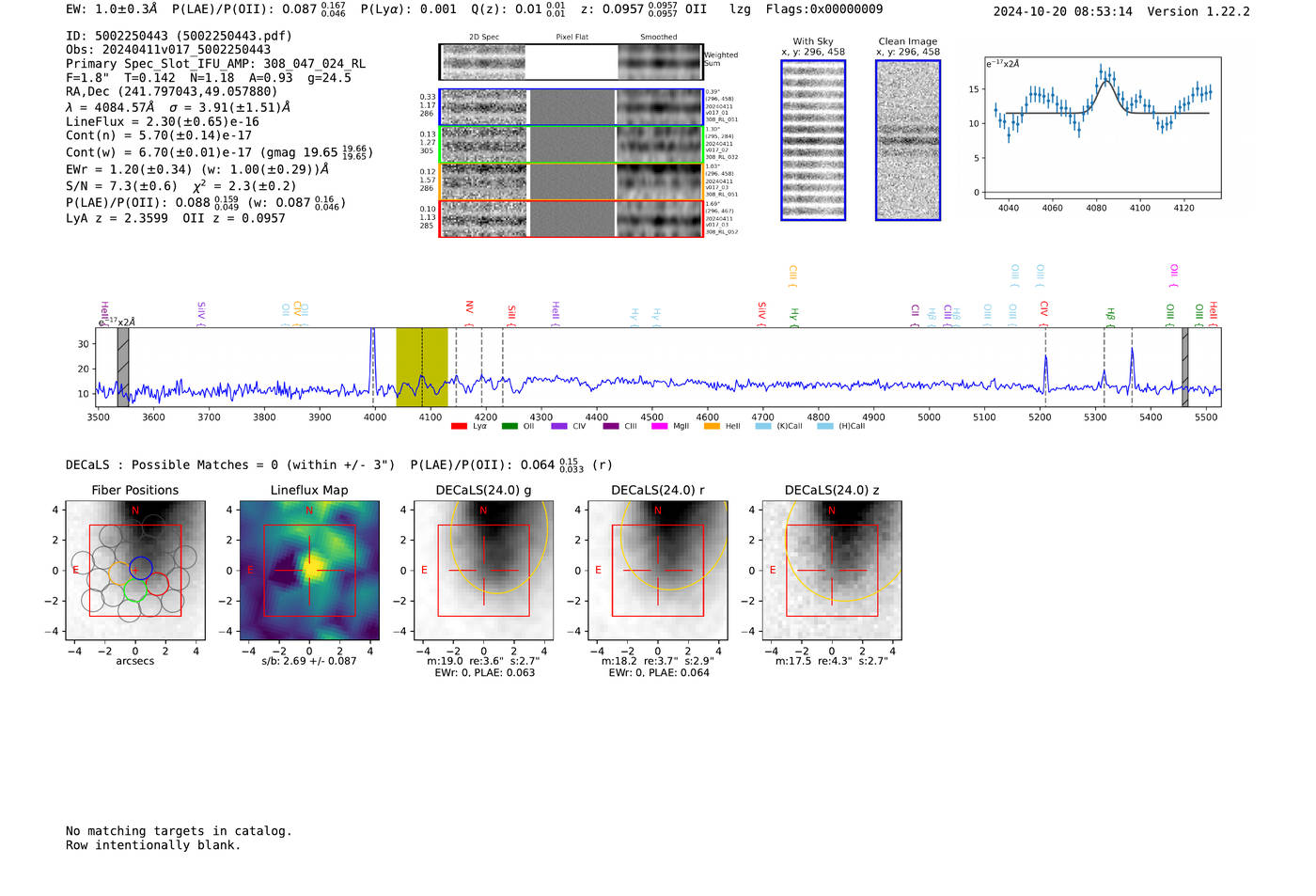The image size is (1316, 896).
Task: Click the yellow highlighted band near 4084Å
Action: [422, 367]
